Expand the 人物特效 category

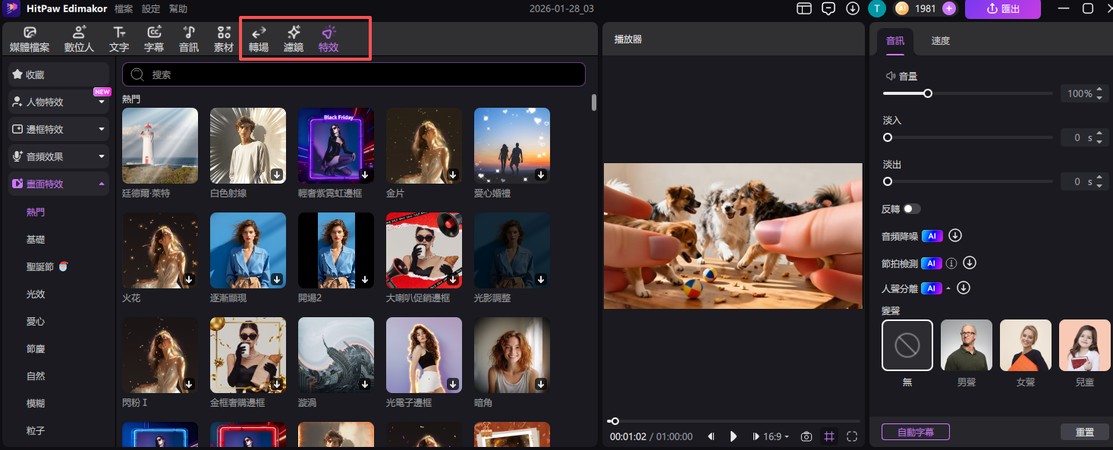click(x=58, y=101)
